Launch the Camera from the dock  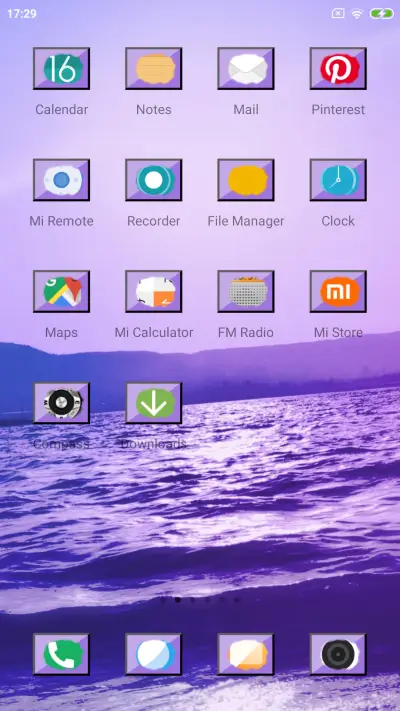338,654
